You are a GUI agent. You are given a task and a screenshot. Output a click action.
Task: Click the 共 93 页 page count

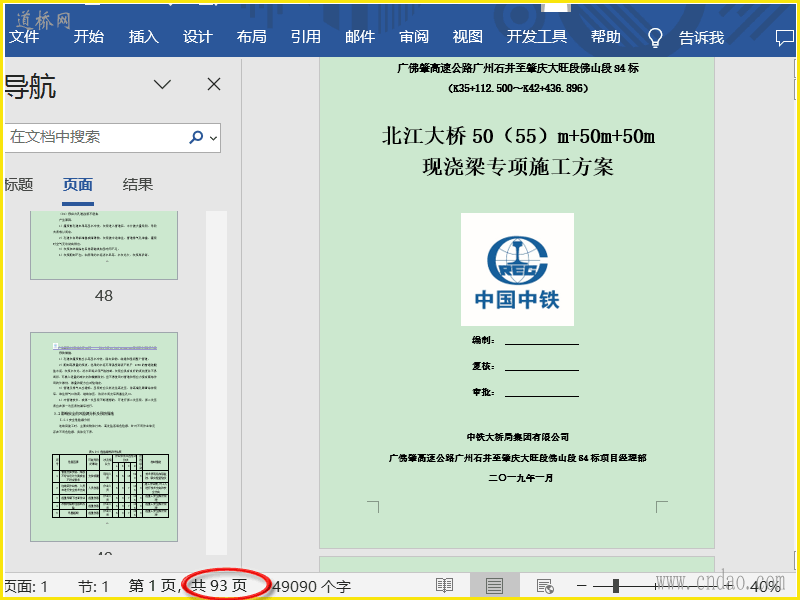[x=219, y=585]
